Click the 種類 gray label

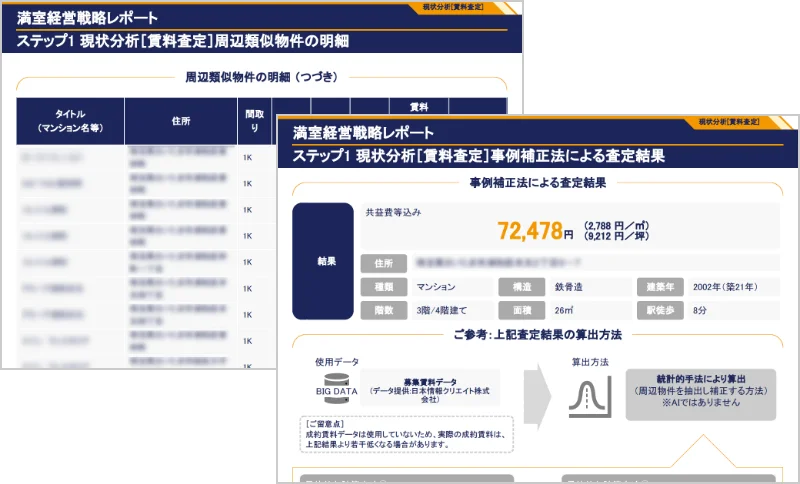[383, 287]
